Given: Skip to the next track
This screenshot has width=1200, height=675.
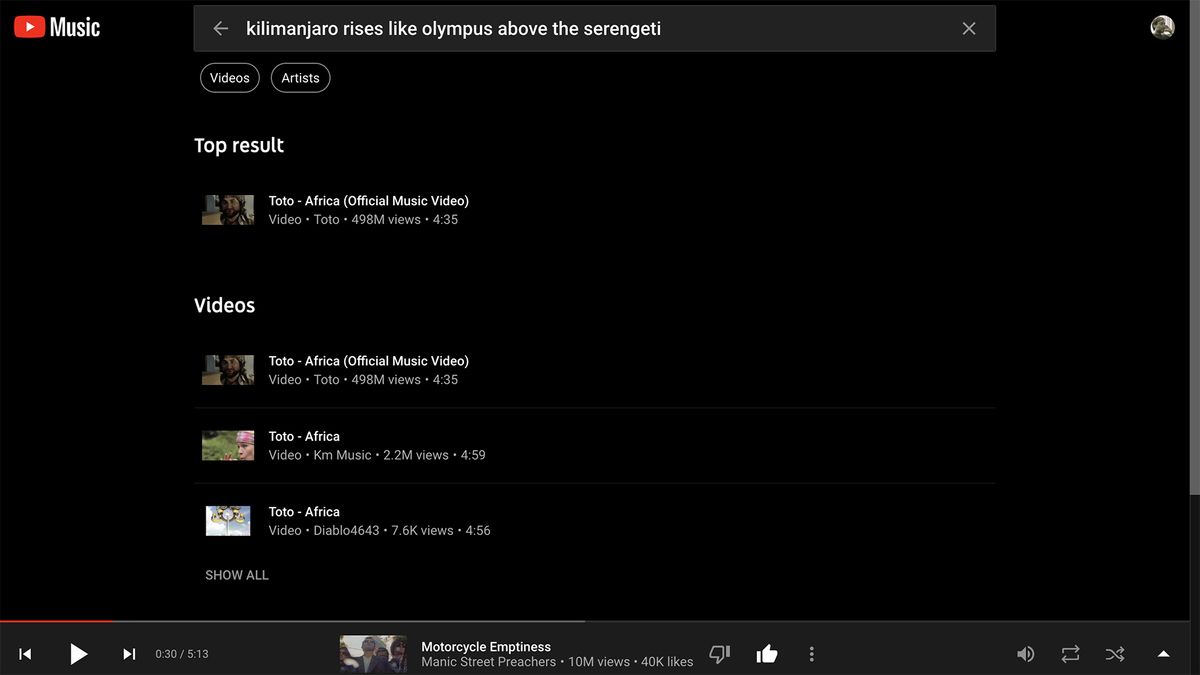Looking at the screenshot, I should click(x=128, y=653).
